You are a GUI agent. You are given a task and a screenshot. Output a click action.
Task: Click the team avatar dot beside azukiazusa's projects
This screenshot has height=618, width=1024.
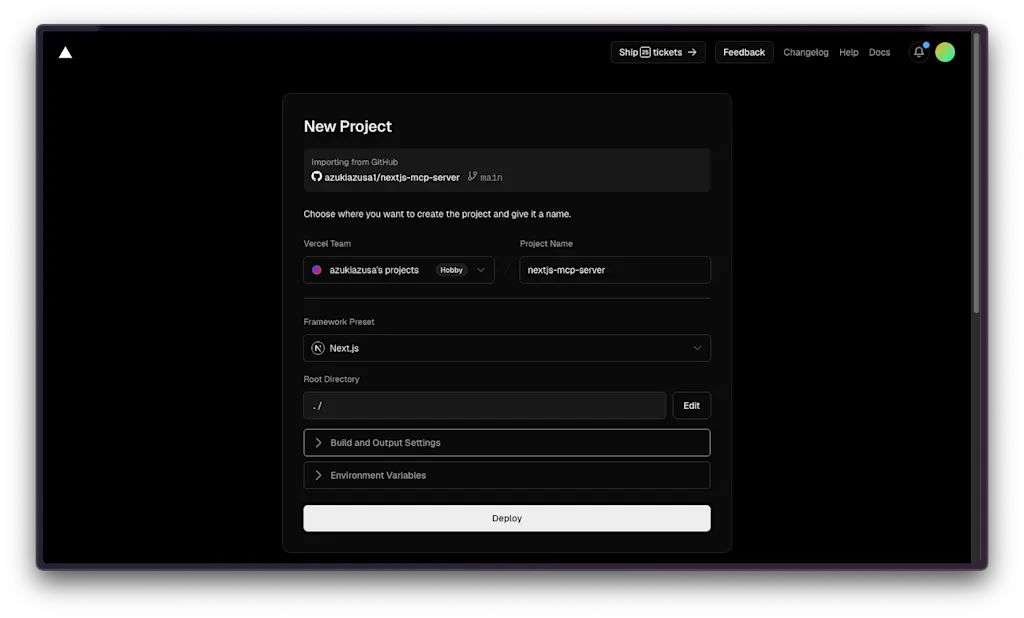[x=317, y=270]
